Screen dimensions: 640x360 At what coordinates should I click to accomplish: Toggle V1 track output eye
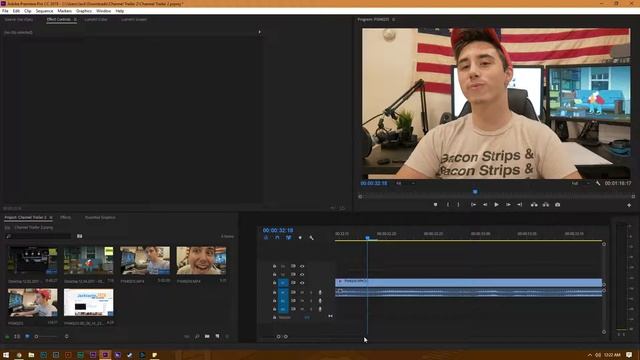click(x=302, y=282)
